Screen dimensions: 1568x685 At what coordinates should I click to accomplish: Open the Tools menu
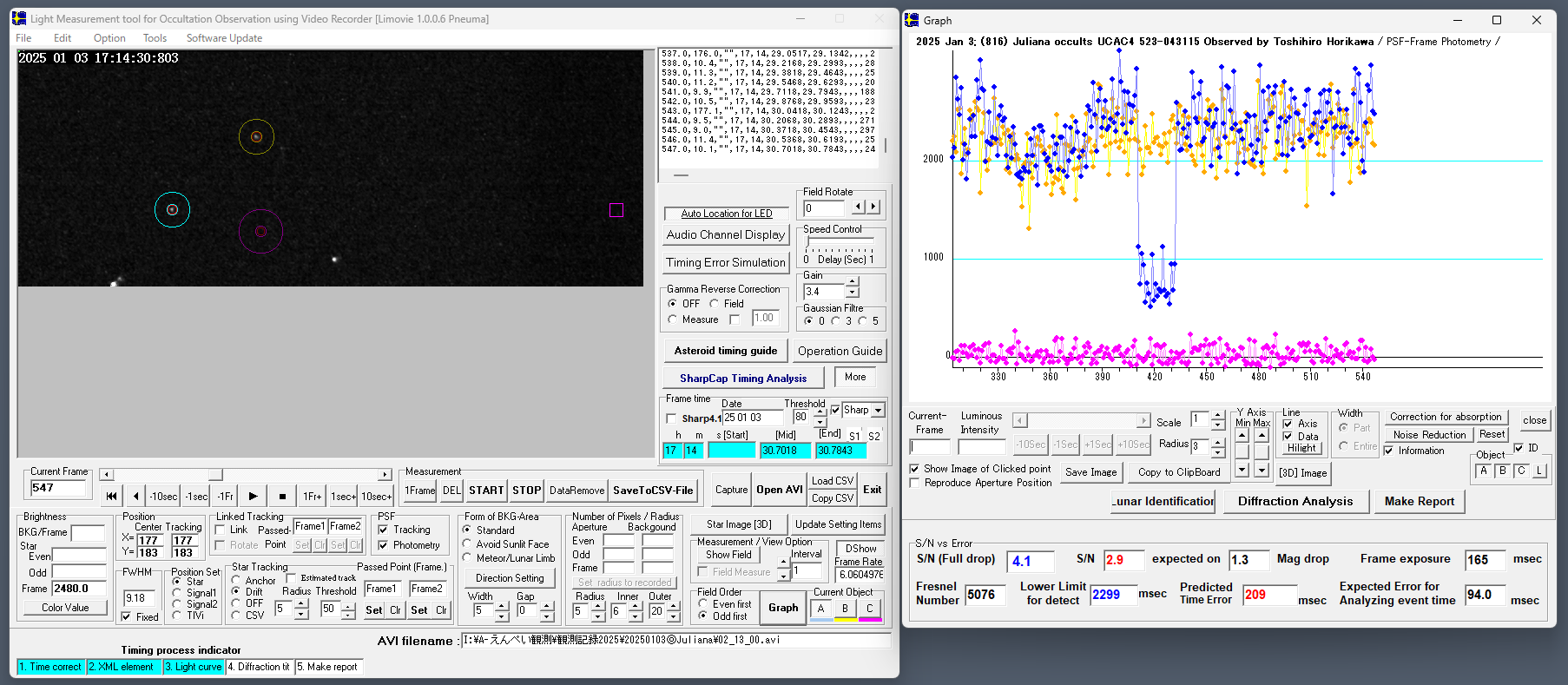click(x=155, y=38)
